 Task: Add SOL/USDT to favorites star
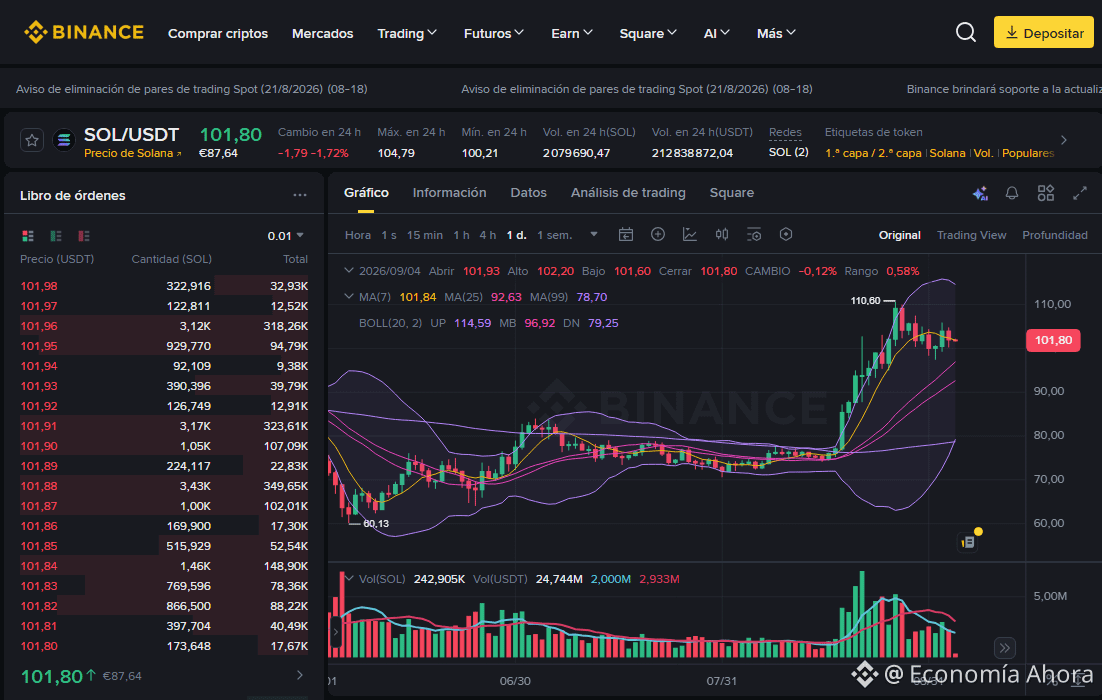coord(32,141)
